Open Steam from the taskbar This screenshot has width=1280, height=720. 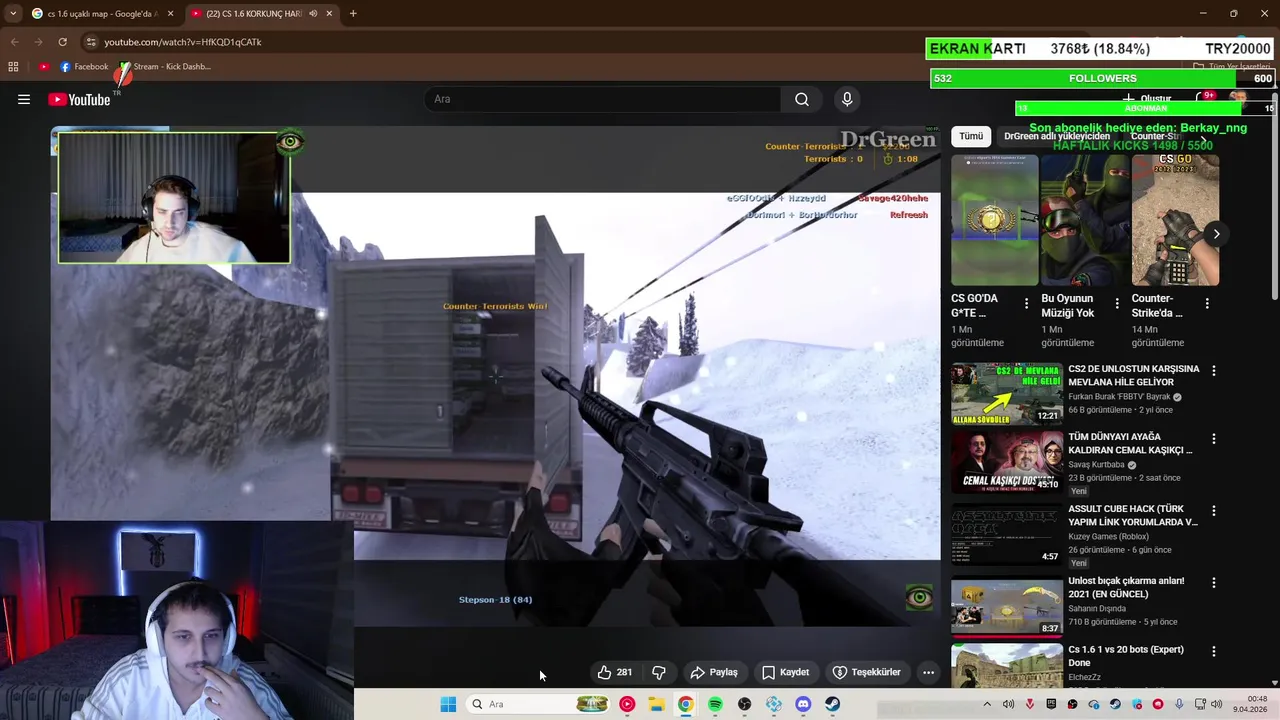coord(832,704)
